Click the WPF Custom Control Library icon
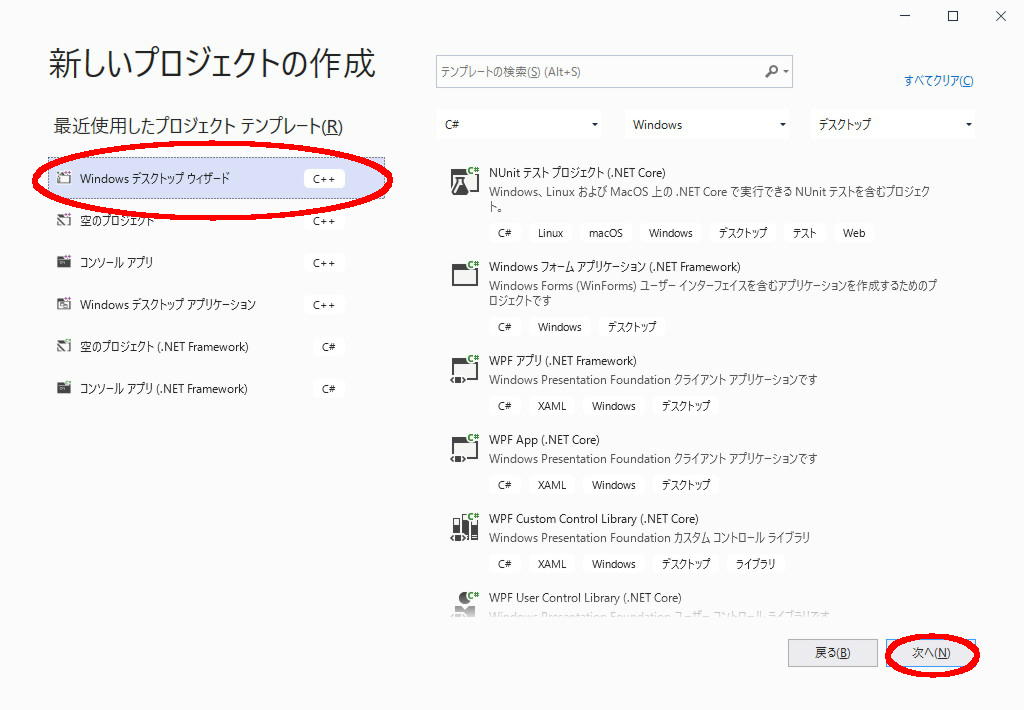 pos(464,527)
